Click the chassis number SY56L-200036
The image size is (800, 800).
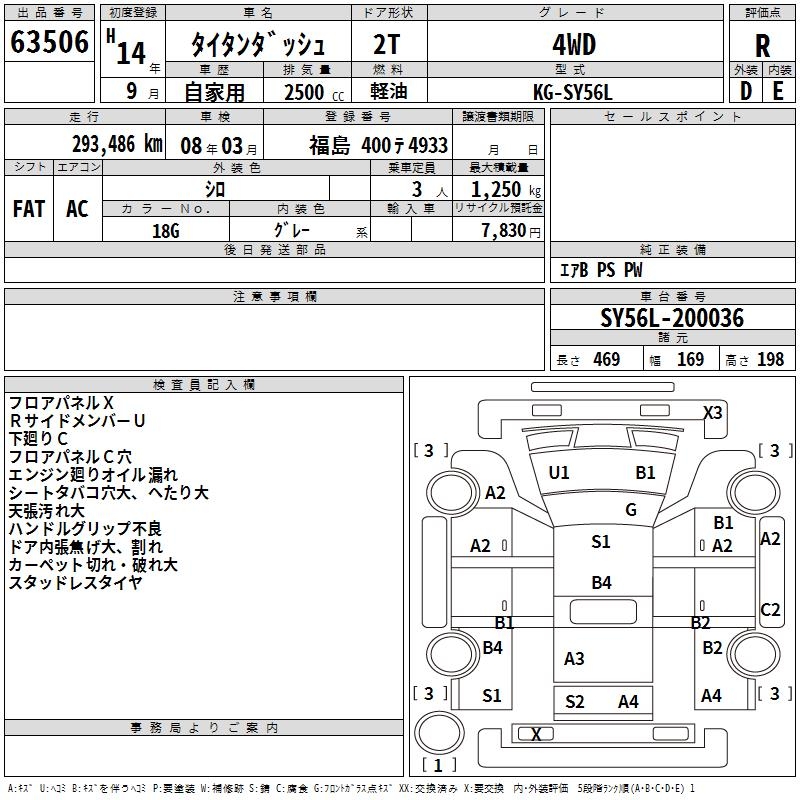click(671, 319)
